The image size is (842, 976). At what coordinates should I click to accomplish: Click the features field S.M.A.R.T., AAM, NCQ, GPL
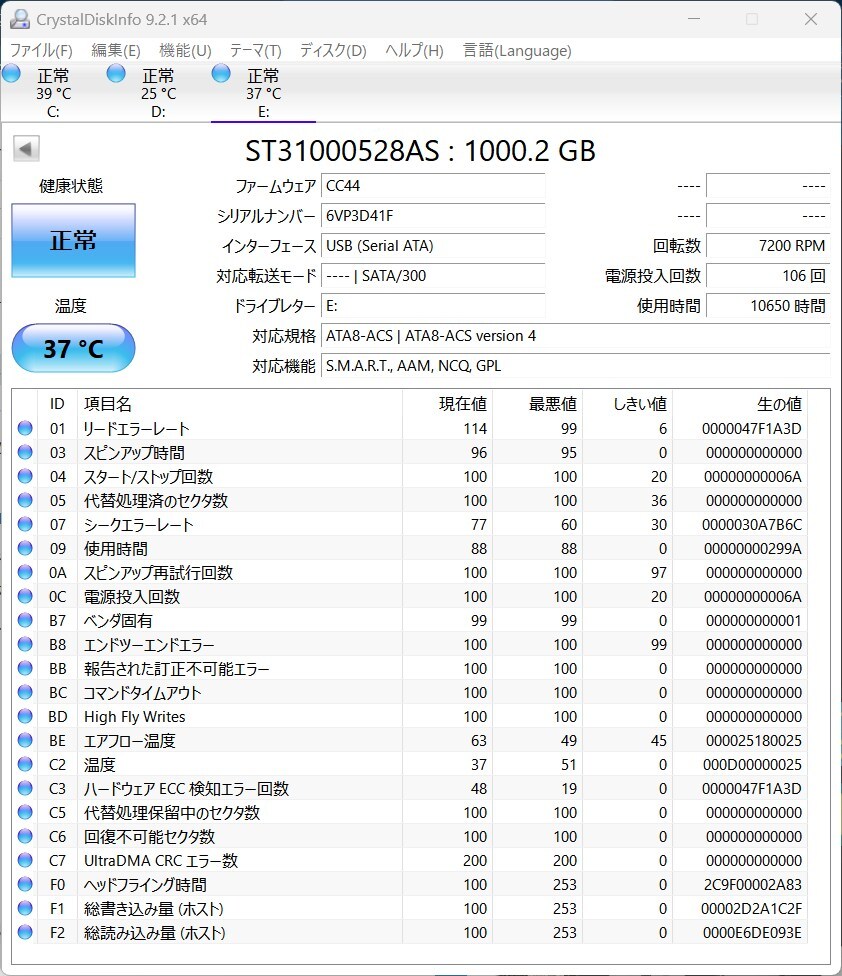point(576,365)
